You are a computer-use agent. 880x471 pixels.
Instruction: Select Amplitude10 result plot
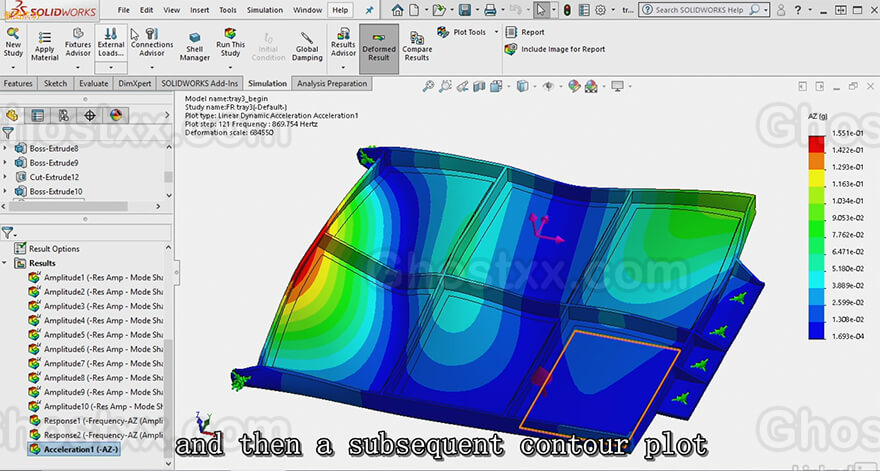pos(96,406)
